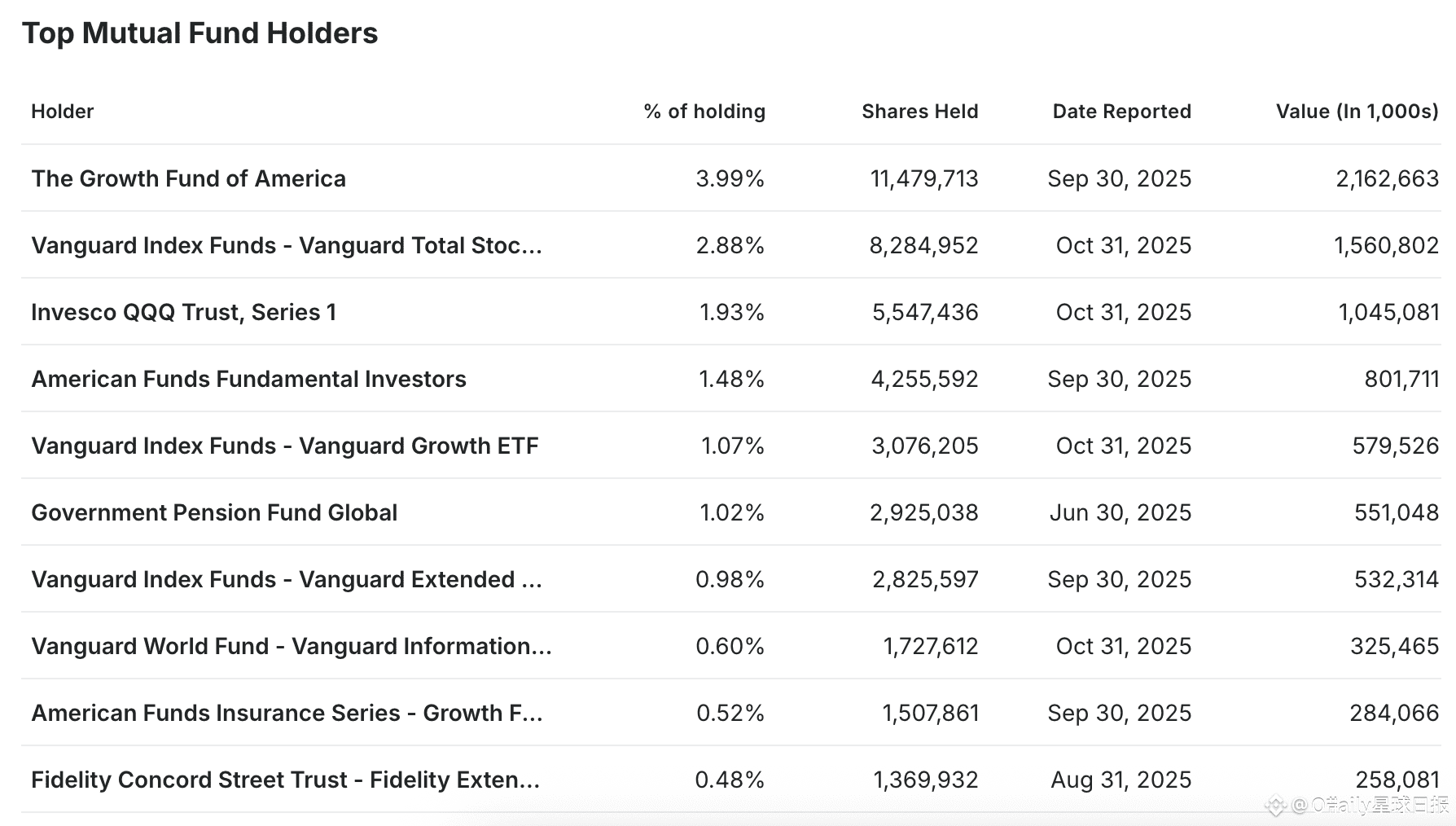Click Vanguard Extended holder name

click(286, 579)
